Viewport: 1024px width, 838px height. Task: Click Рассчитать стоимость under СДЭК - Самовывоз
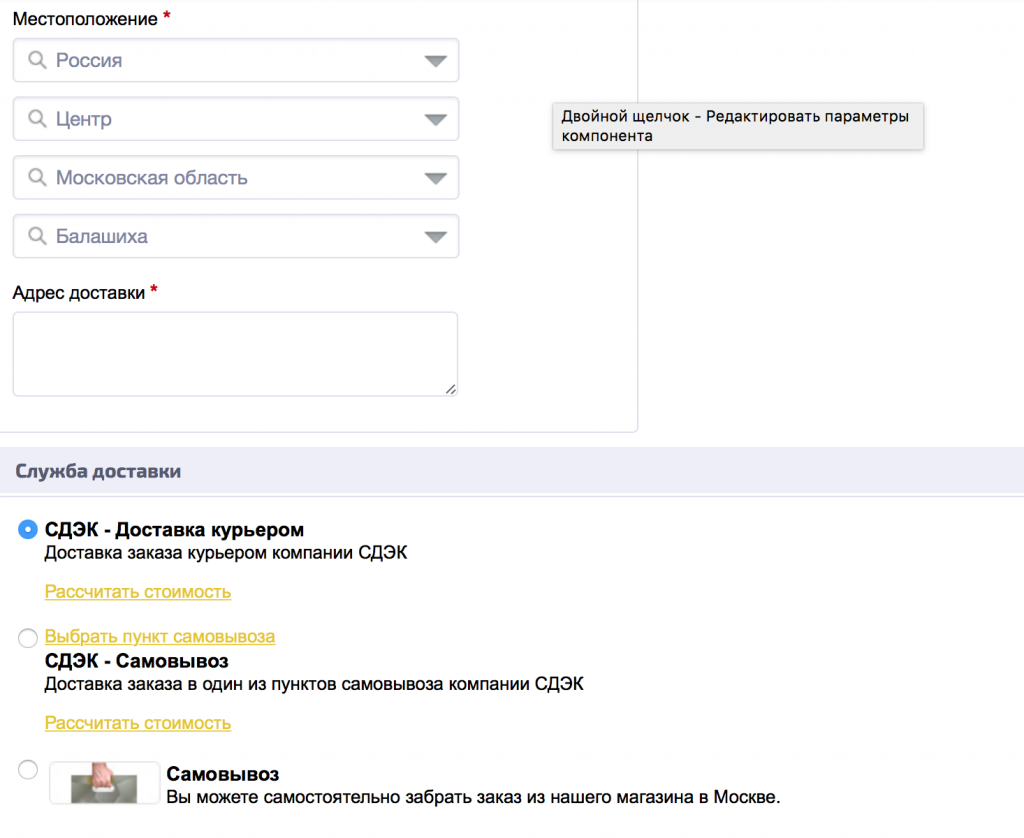point(137,723)
